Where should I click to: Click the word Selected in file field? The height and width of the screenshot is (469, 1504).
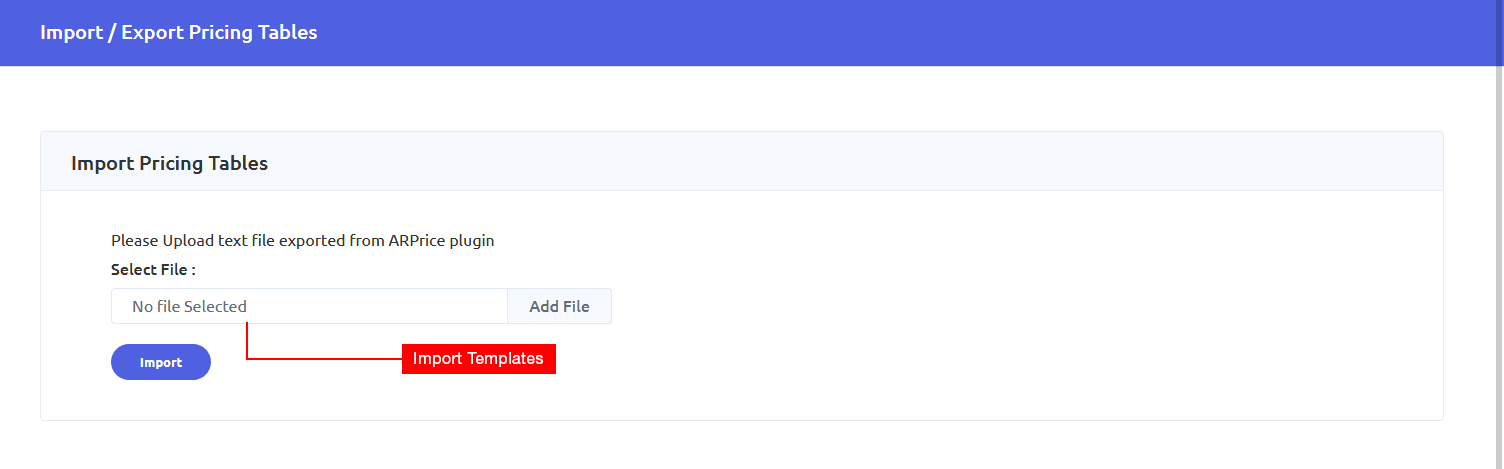pyautogui.click(x=215, y=306)
